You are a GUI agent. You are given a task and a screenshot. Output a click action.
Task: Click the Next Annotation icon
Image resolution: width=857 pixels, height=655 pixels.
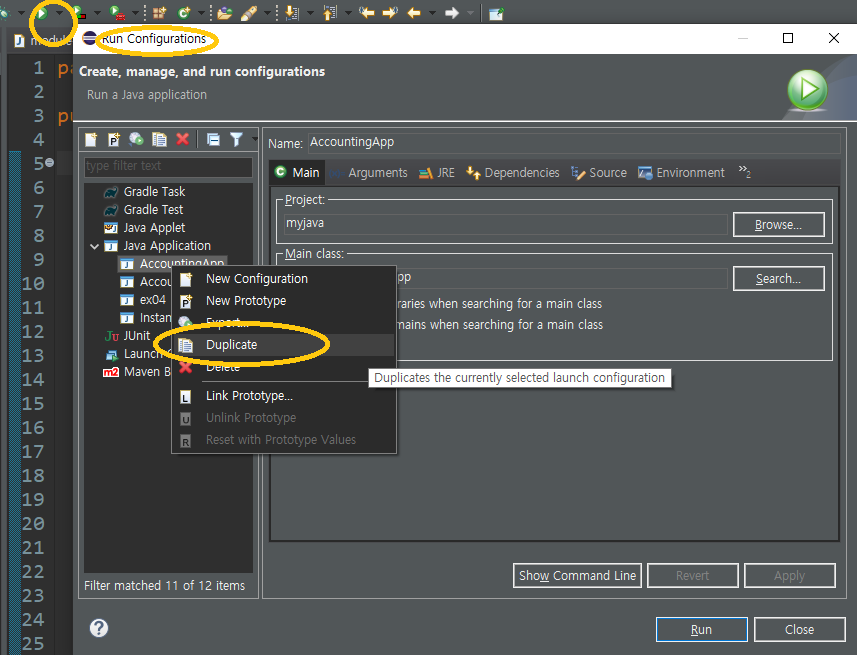point(292,13)
